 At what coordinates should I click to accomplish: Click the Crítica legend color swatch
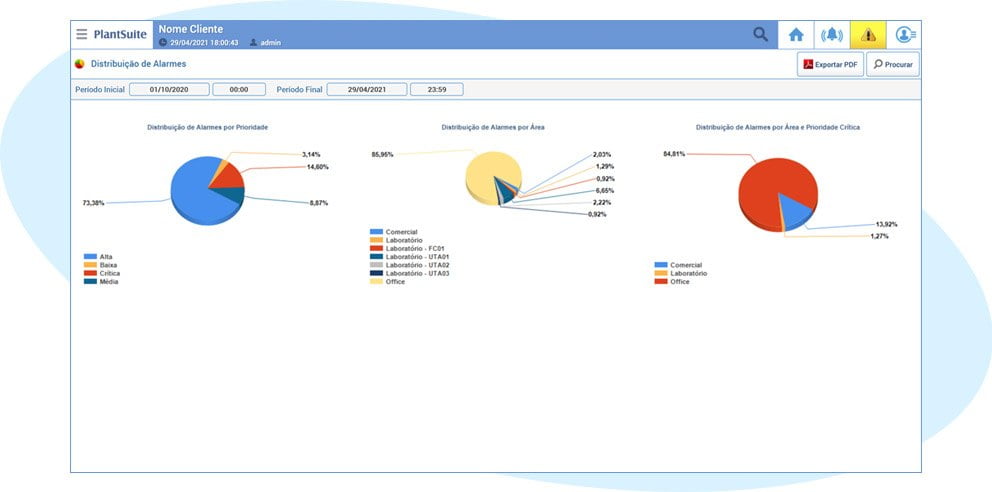90,273
